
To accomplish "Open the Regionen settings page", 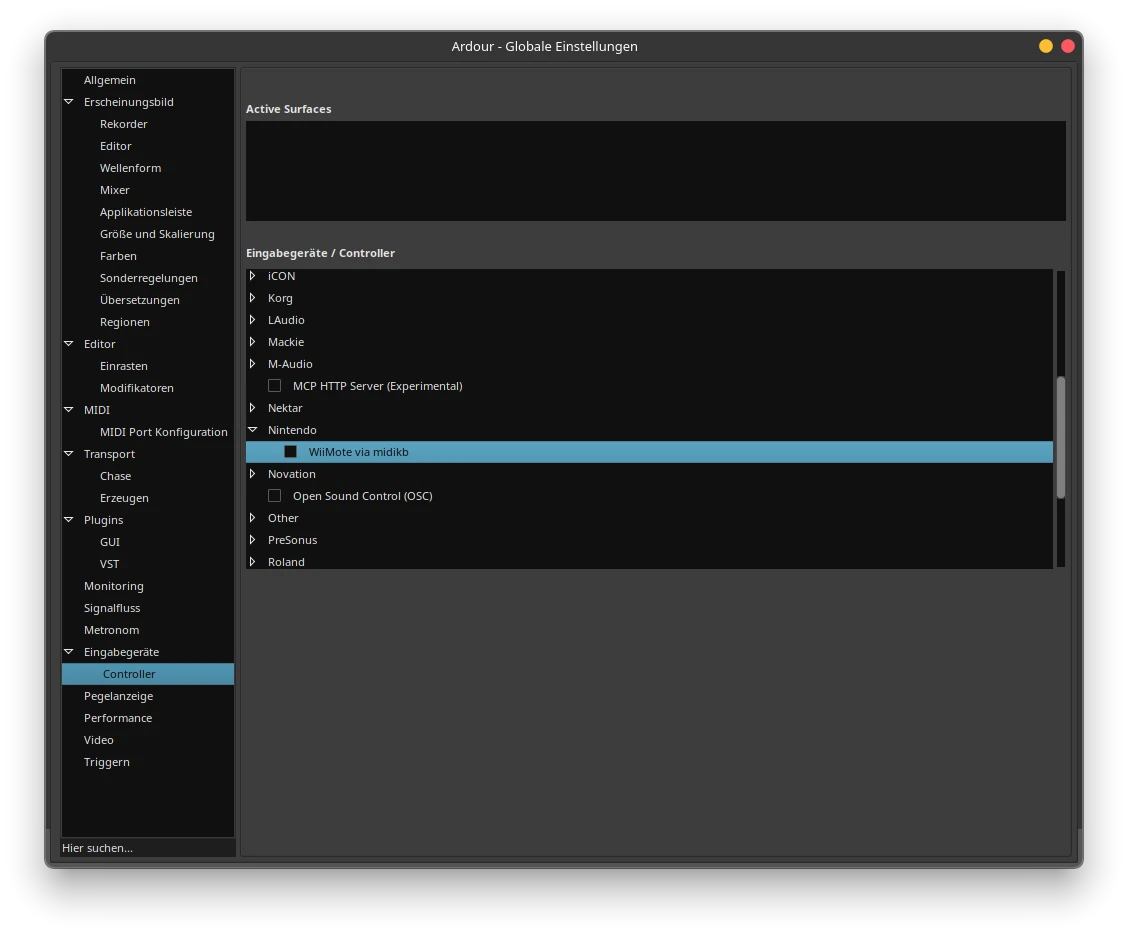I will tap(124, 322).
